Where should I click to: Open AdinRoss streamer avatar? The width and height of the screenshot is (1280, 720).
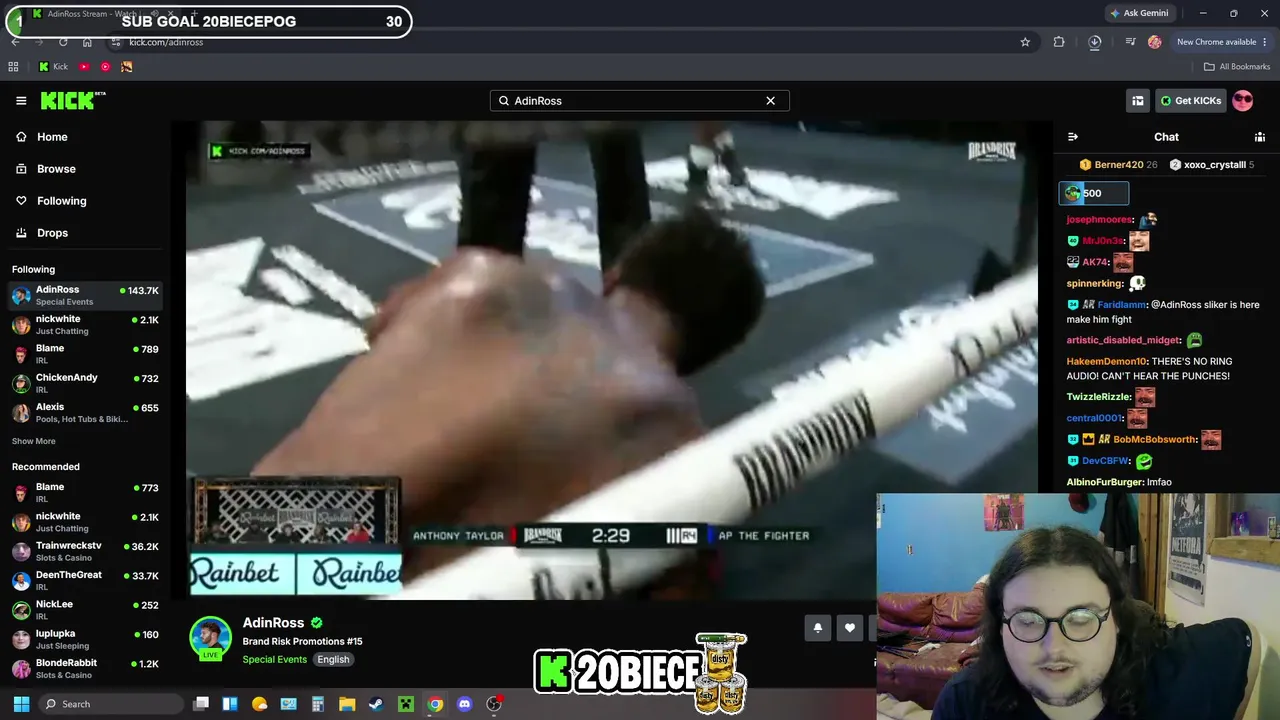(x=210, y=639)
